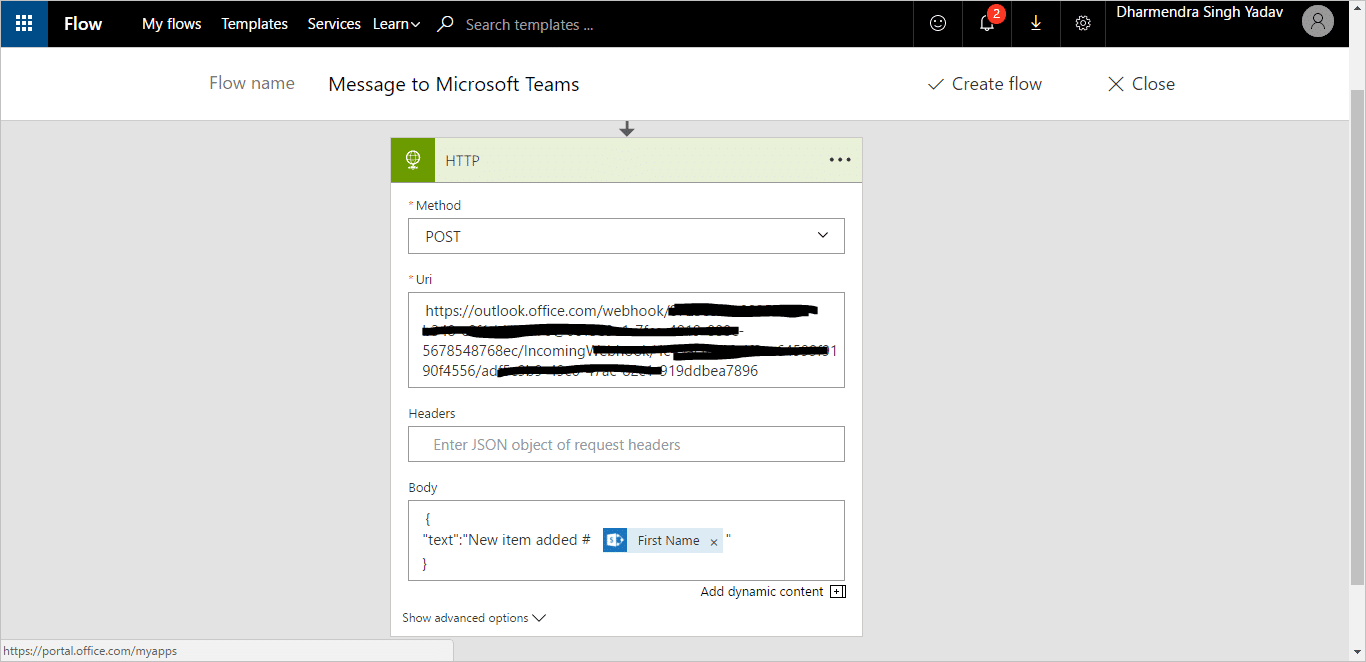Edit the flow name field

point(454,85)
